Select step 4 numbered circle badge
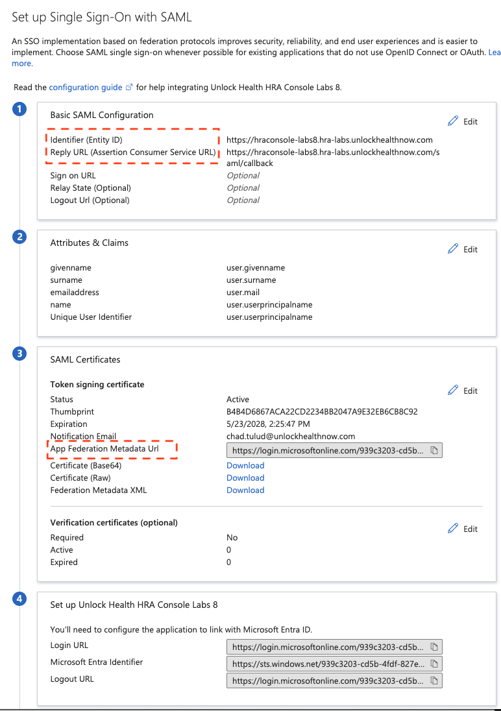This screenshot has height=711, width=501. tap(19, 599)
